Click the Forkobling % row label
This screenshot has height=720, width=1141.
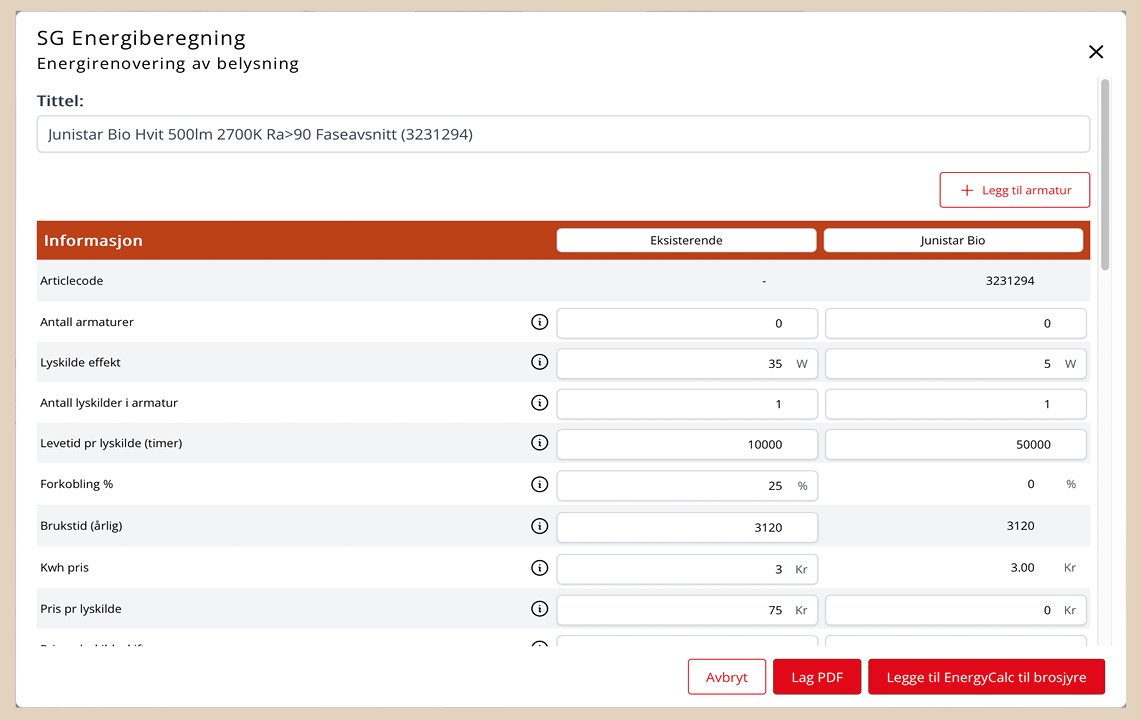point(76,484)
